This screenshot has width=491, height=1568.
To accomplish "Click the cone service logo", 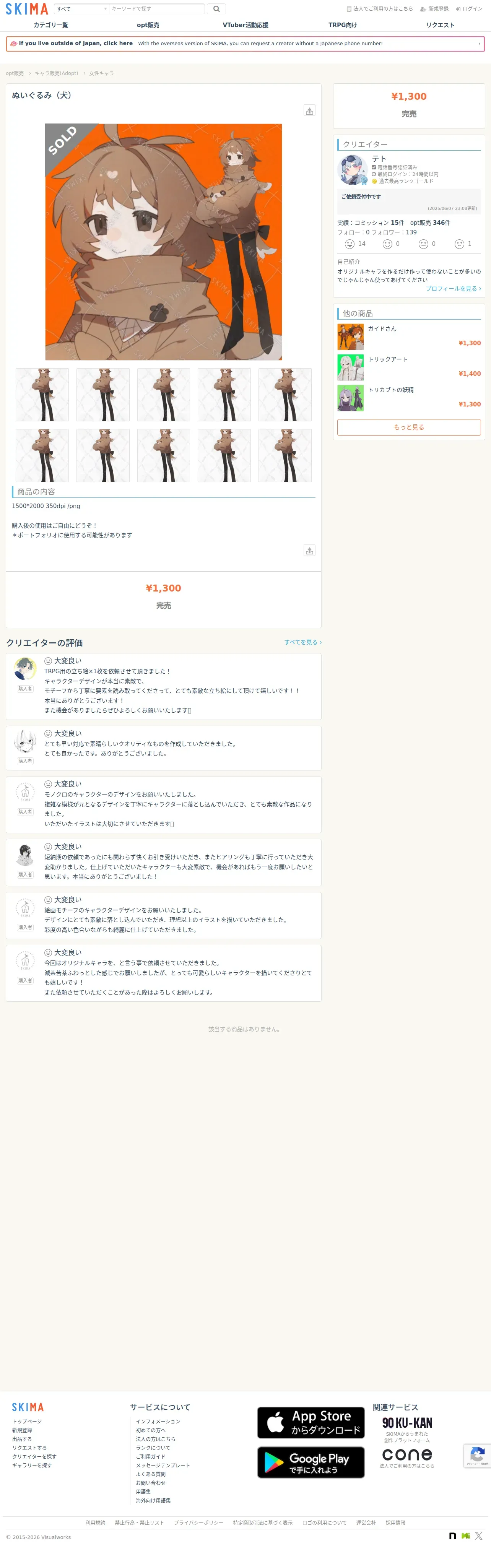I will pos(407,1454).
